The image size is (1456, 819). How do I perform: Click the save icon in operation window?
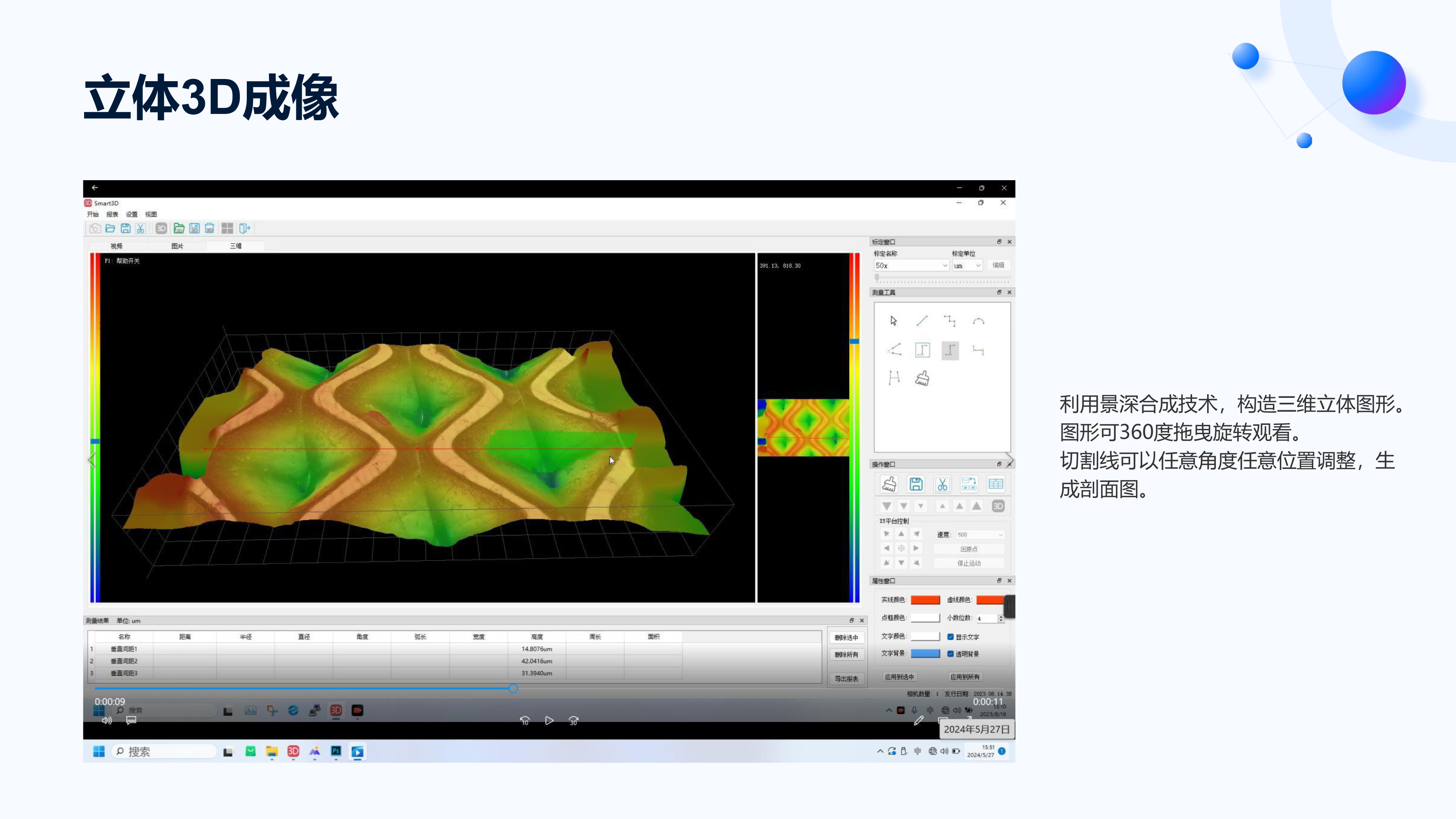tap(916, 484)
